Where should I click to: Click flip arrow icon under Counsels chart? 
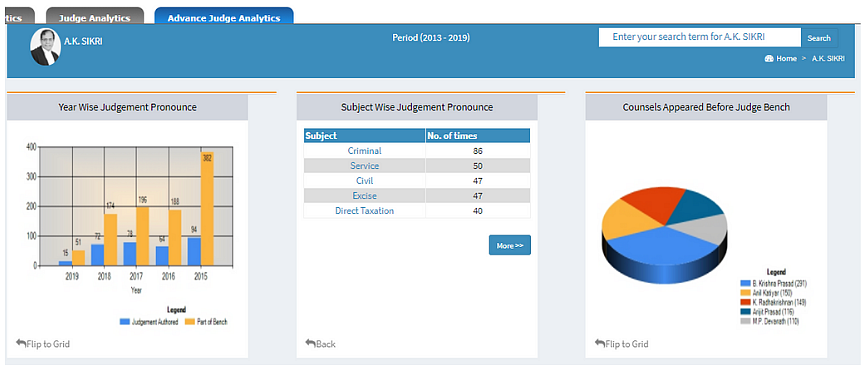tap(600, 343)
